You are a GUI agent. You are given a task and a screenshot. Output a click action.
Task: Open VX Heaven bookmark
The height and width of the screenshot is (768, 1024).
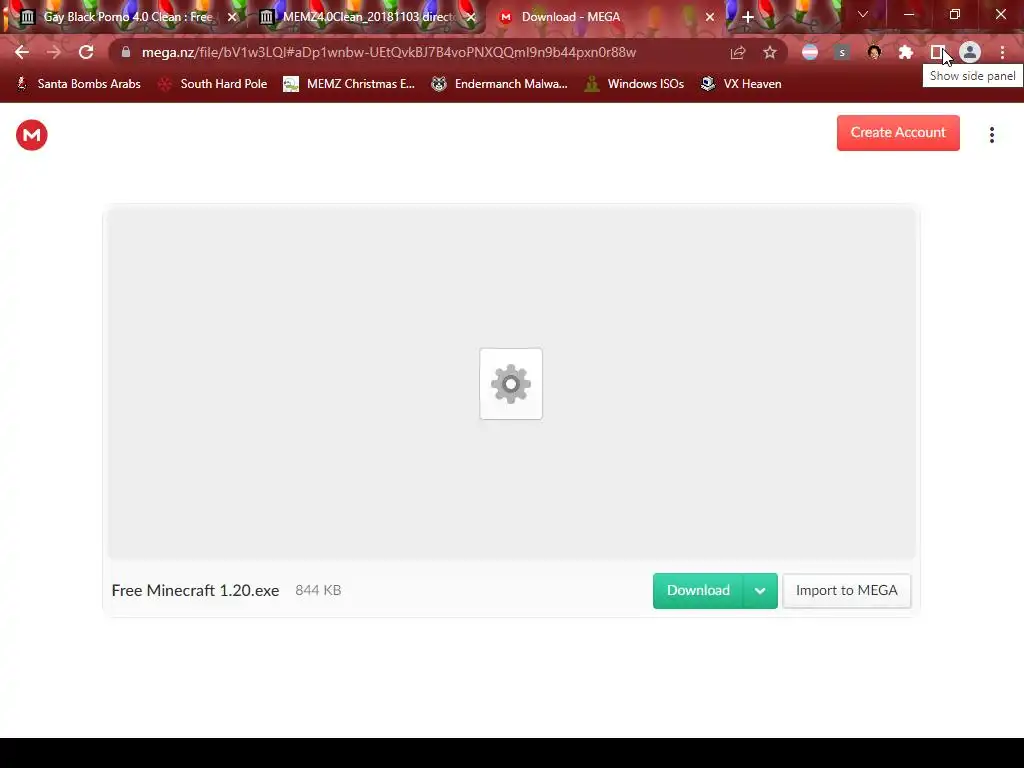[x=741, y=84]
